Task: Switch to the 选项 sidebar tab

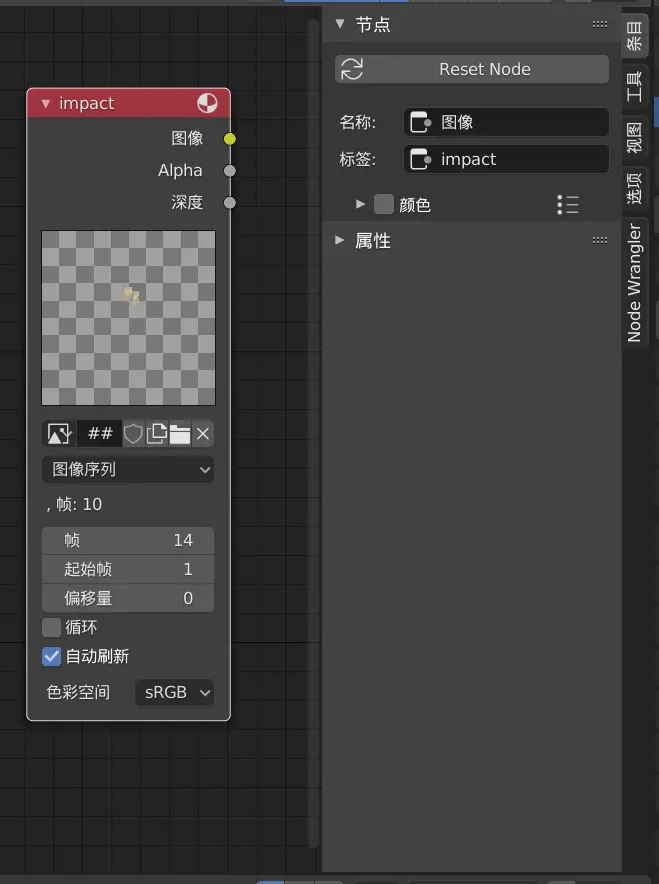Action: pos(634,188)
